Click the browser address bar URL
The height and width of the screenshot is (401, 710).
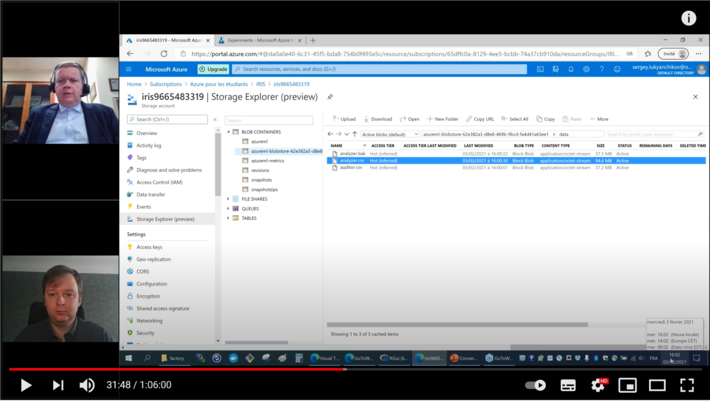[405, 54]
